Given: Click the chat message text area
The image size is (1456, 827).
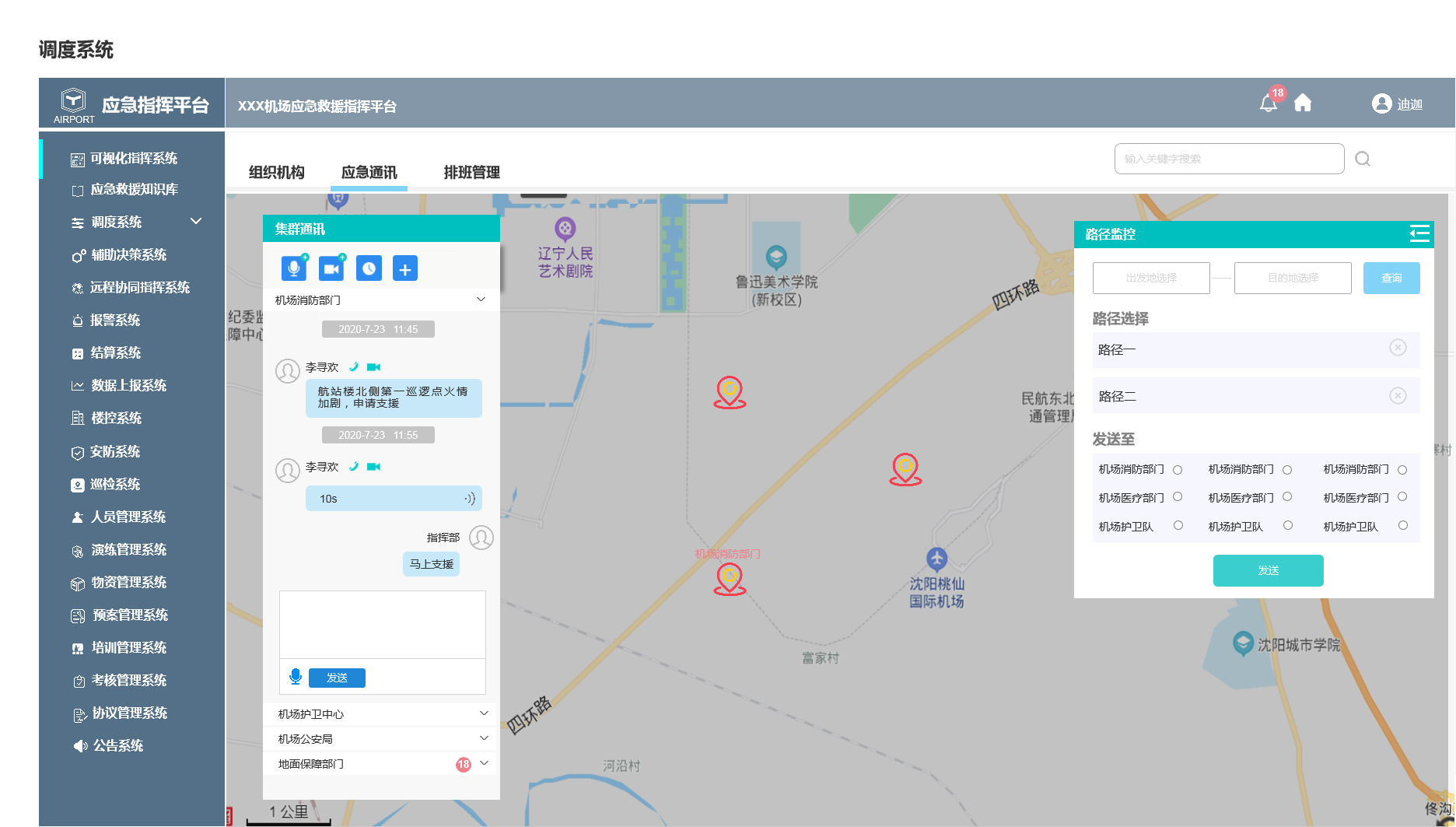Looking at the screenshot, I should tap(383, 625).
